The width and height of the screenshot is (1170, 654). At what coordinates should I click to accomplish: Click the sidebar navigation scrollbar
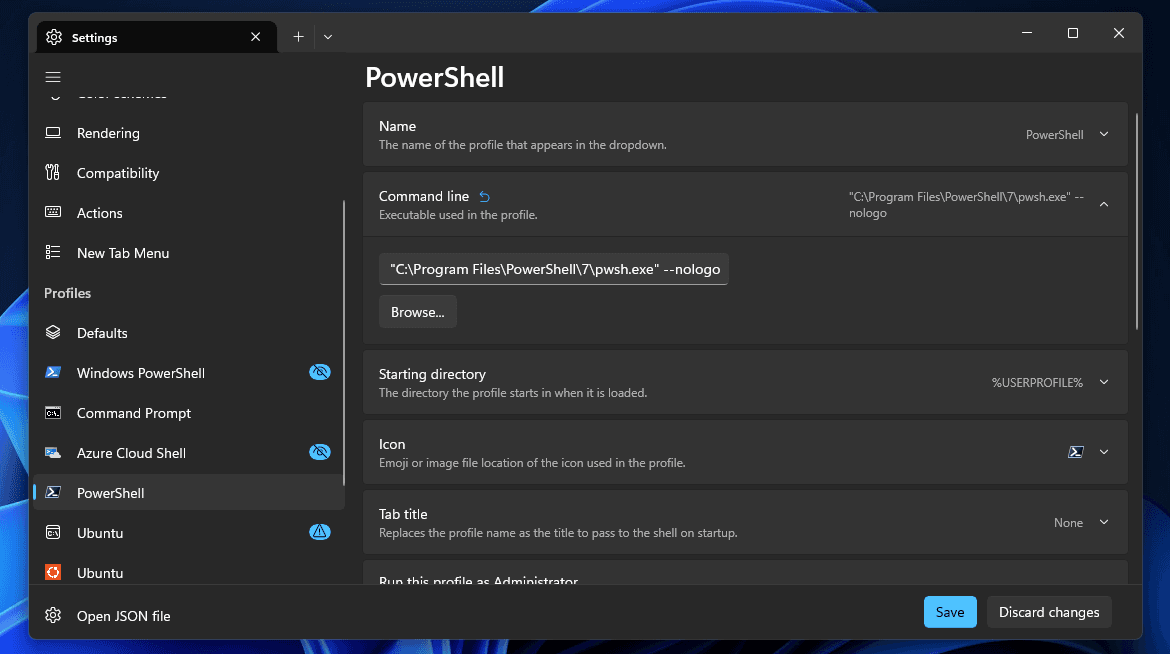tap(343, 343)
